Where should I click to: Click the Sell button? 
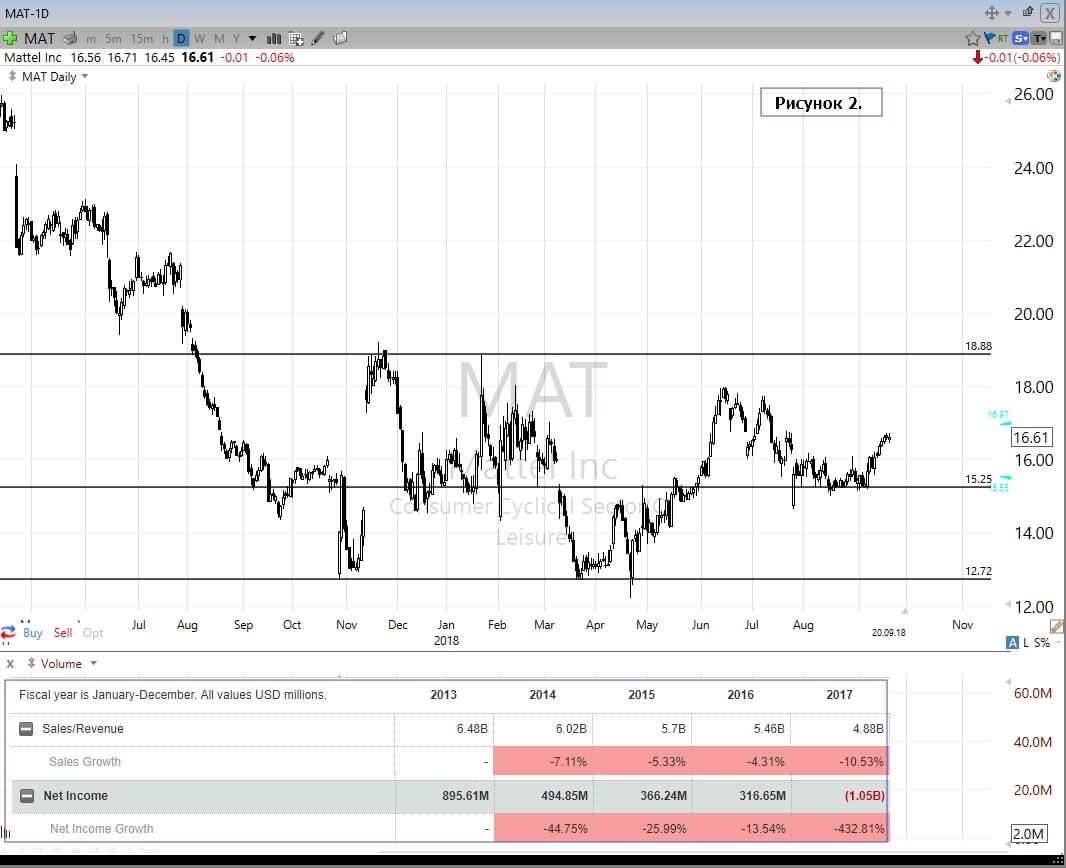coord(63,633)
